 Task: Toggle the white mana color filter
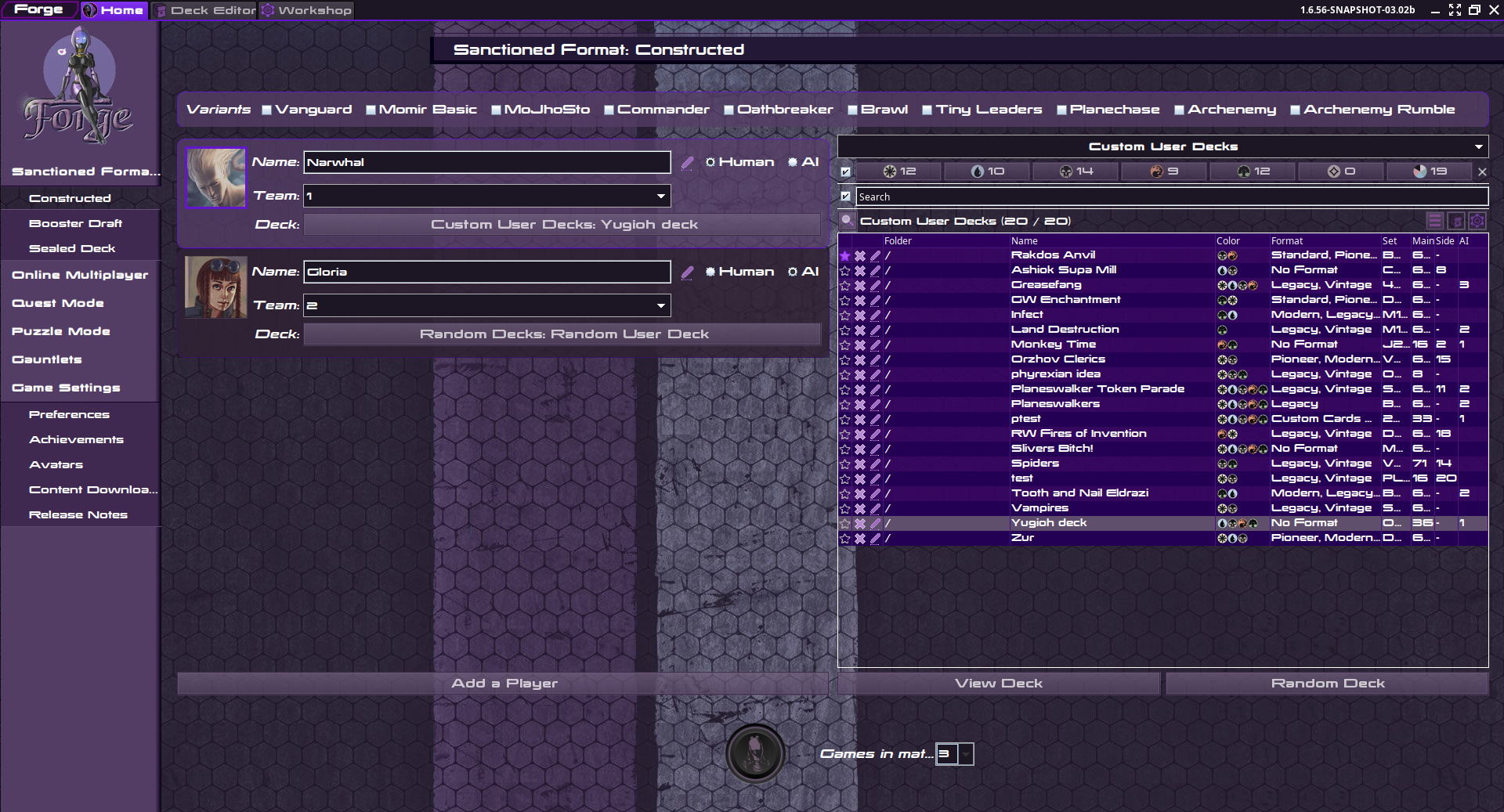(x=898, y=171)
